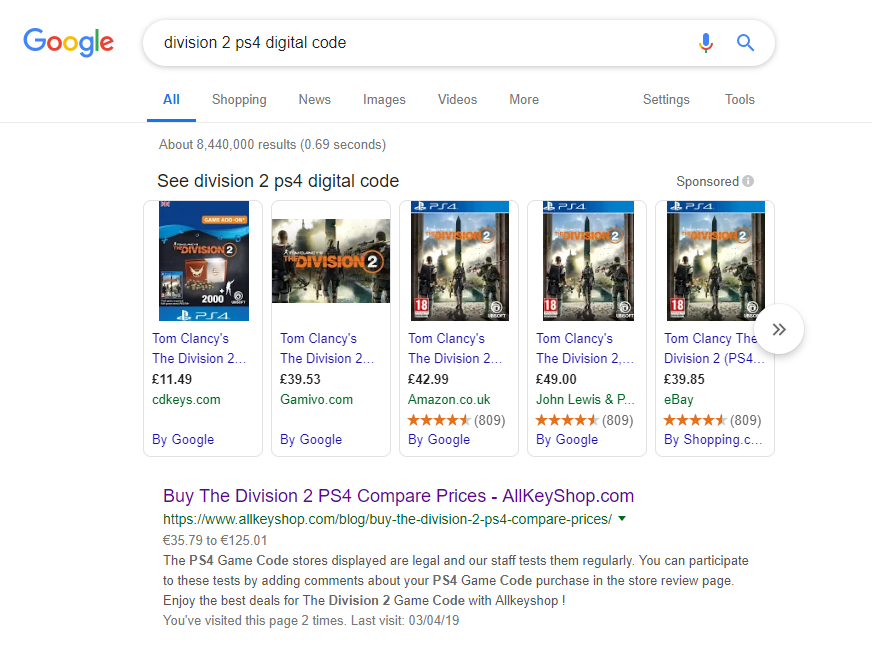This screenshot has width=872, height=649.
Task: Open the John Lewis product cover image
Action: [588, 261]
